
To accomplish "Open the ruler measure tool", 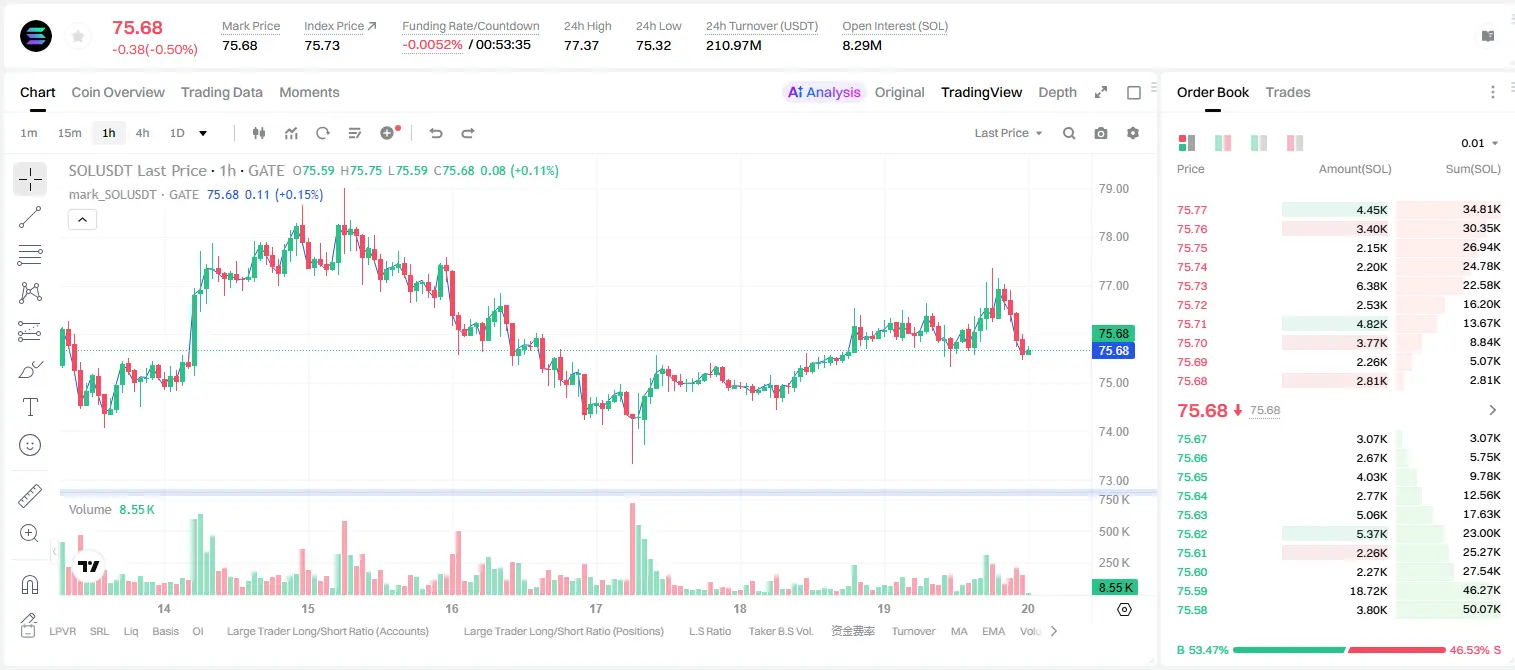I will click(x=30, y=495).
